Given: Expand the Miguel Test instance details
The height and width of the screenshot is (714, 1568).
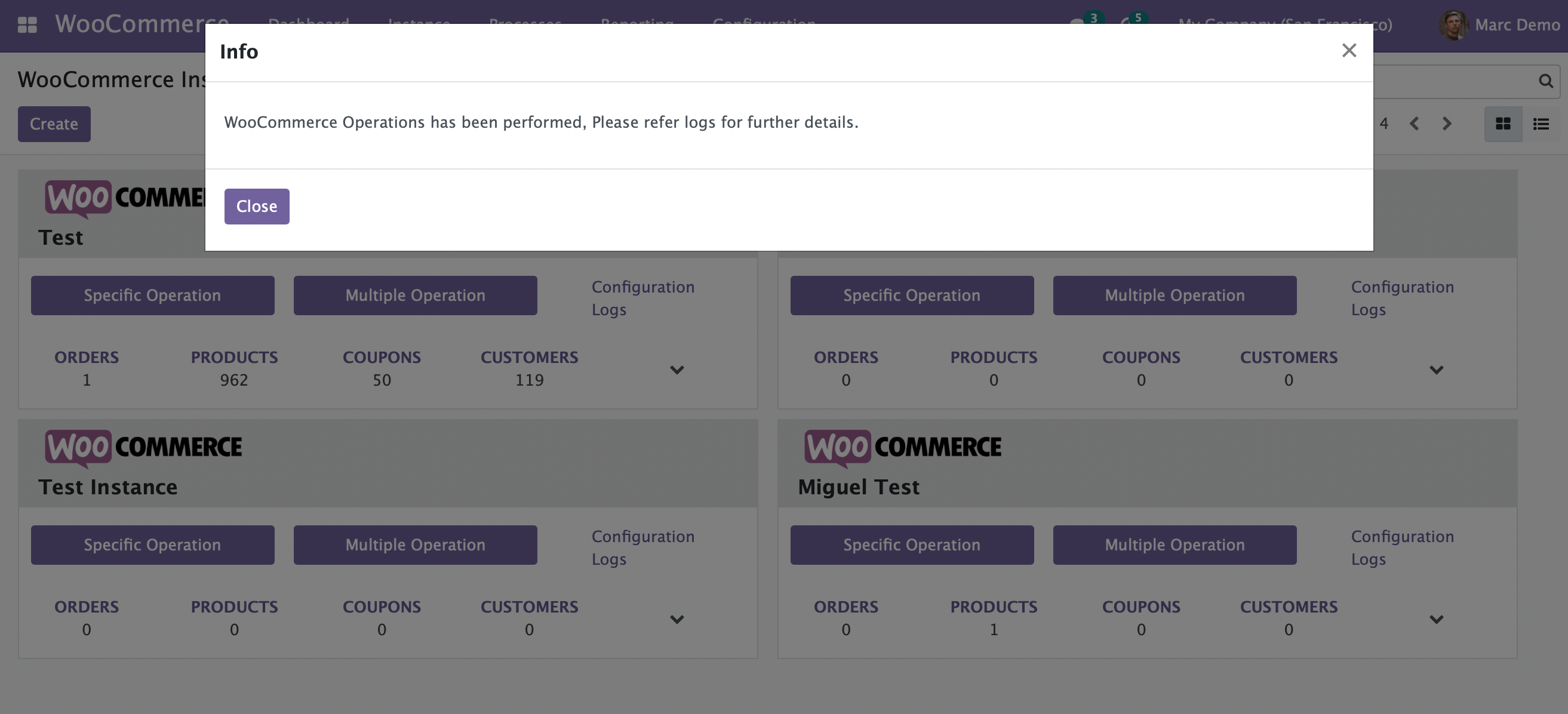Looking at the screenshot, I should pyautogui.click(x=1437, y=619).
